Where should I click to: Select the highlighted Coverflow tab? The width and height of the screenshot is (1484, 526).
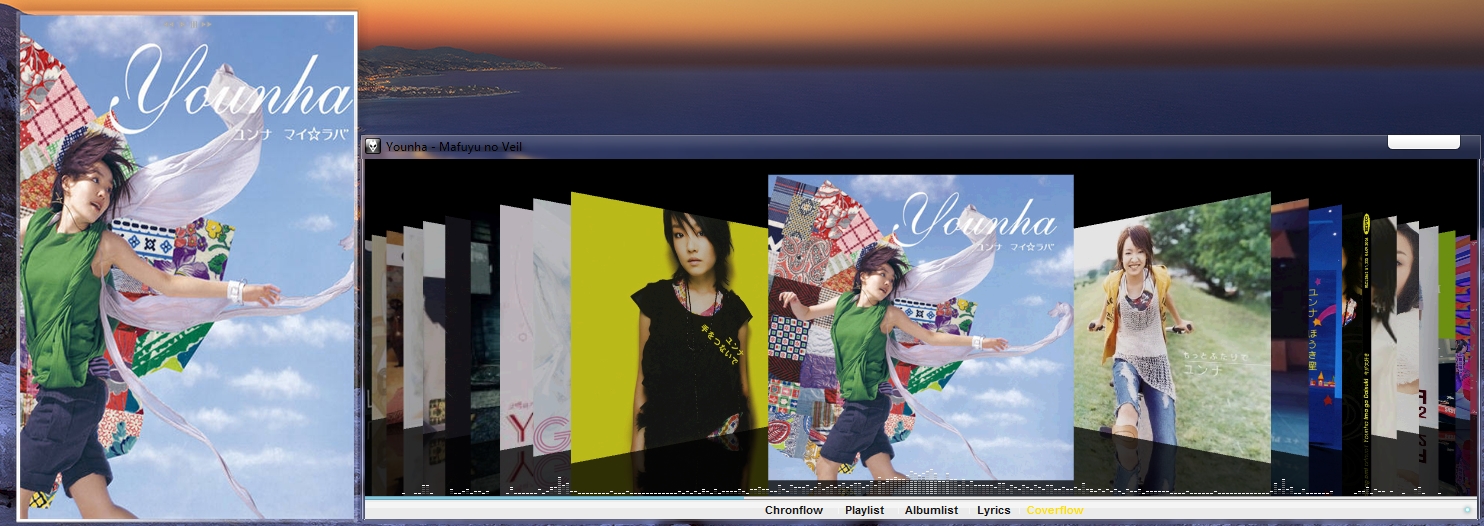(1054, 510)
